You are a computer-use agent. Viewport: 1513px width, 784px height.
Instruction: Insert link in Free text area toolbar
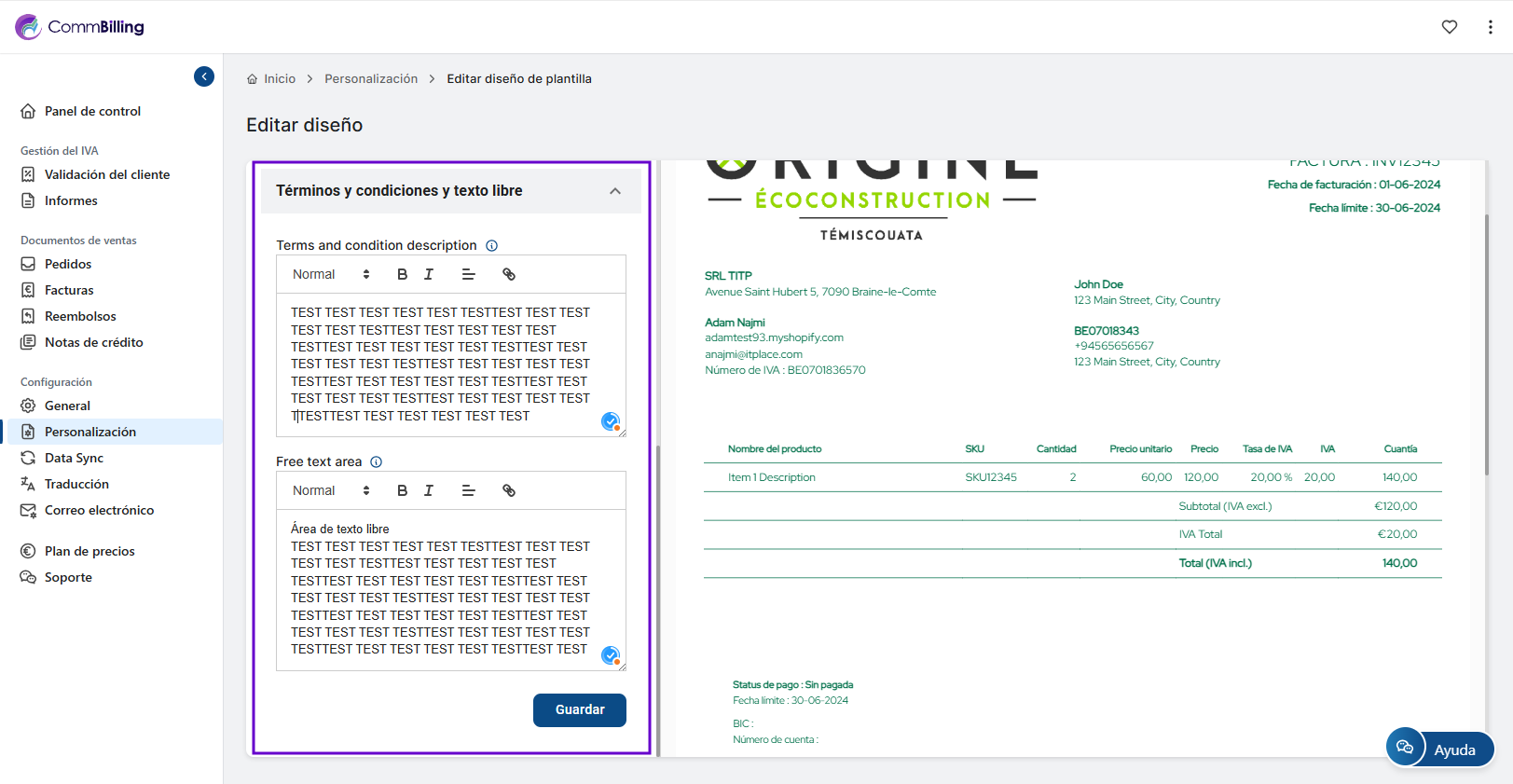click(x=509, y=490)
